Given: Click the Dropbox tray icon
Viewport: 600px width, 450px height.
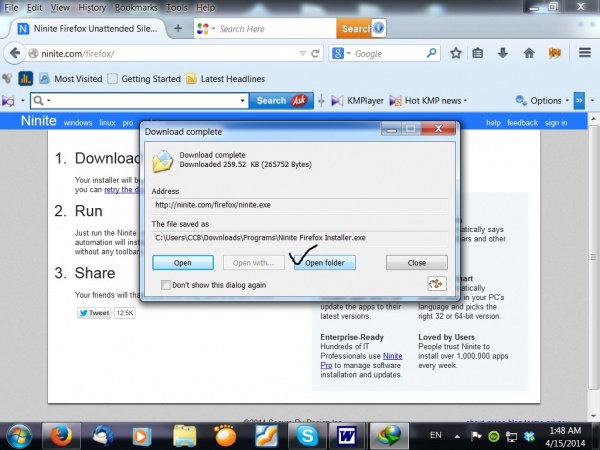Looking at the screenshot, I should tap(530, 435).
